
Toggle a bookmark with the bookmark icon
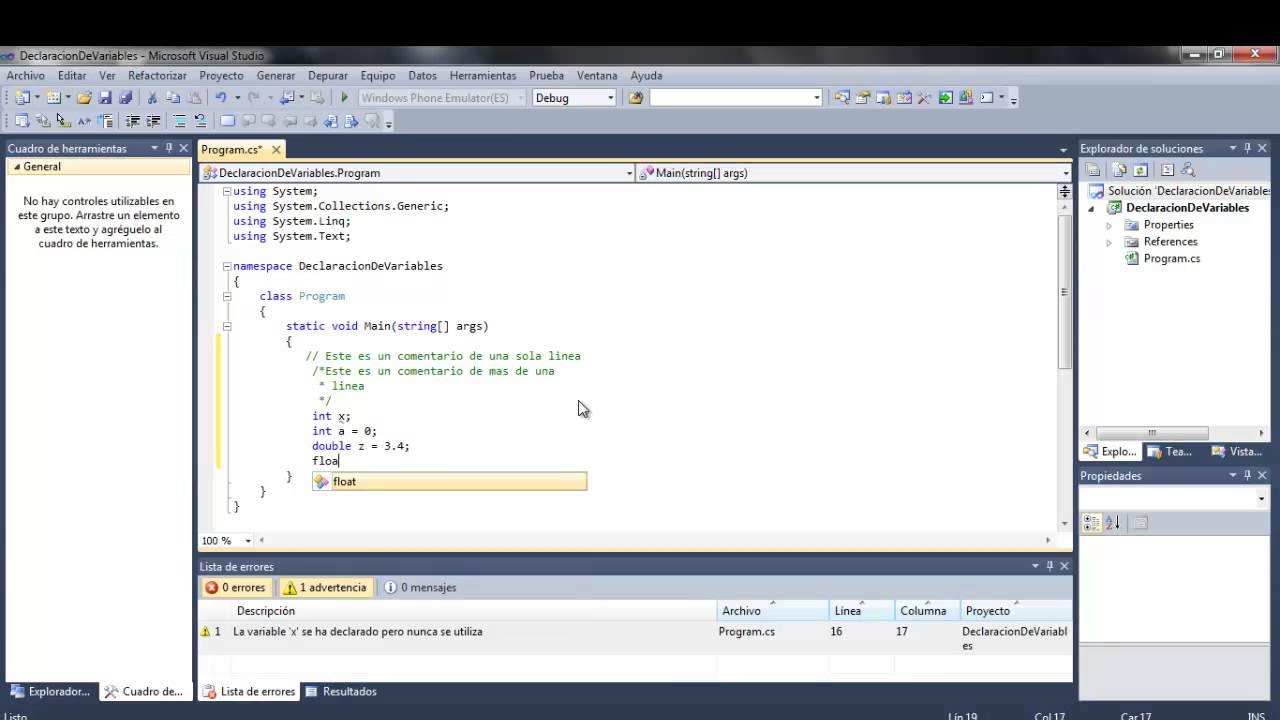click(x=227, y=121)
